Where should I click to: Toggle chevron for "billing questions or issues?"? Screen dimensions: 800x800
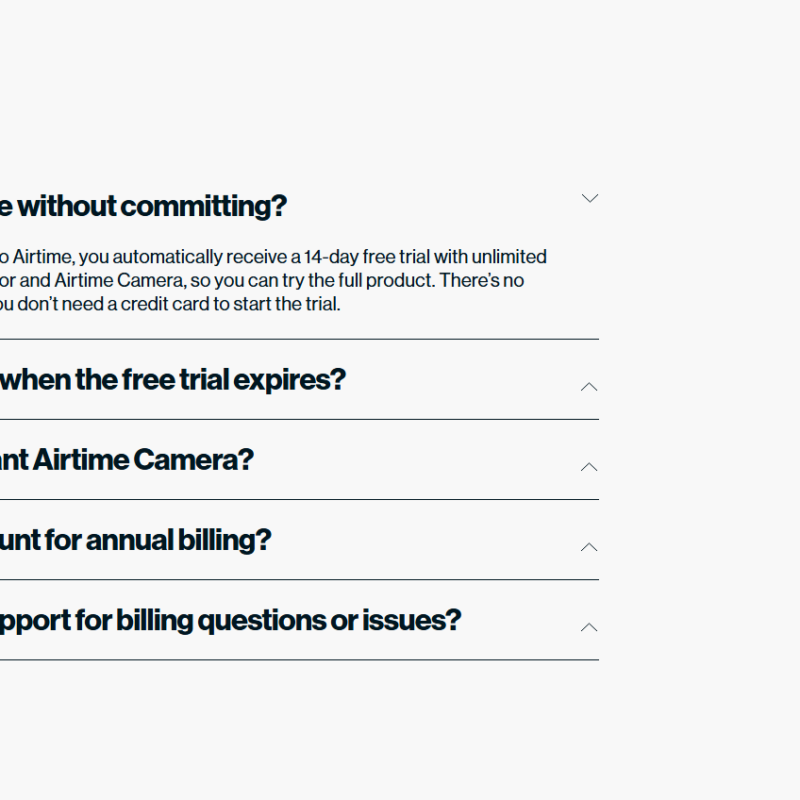[590, 626]
